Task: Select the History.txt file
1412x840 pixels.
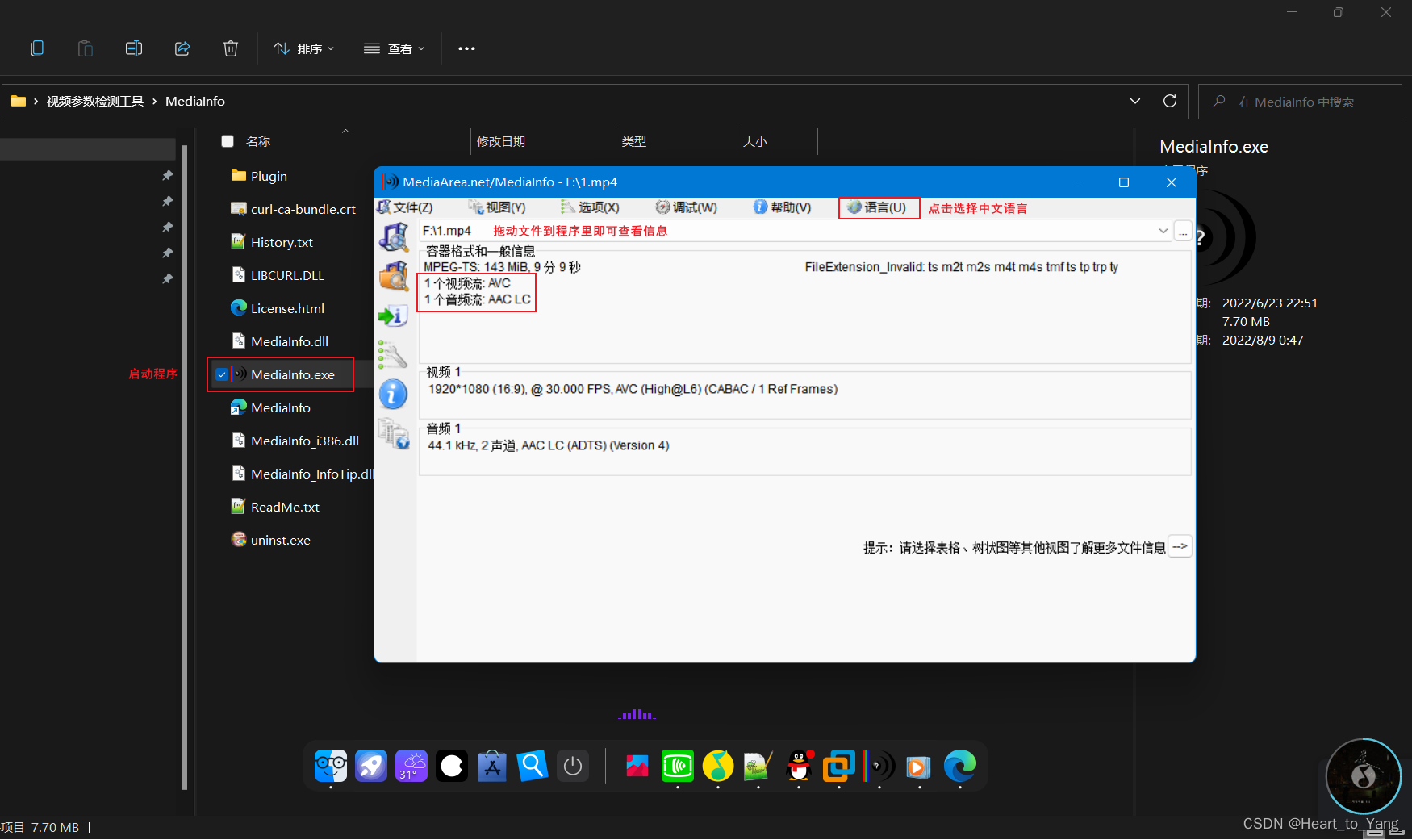Action: pos(272,242)
